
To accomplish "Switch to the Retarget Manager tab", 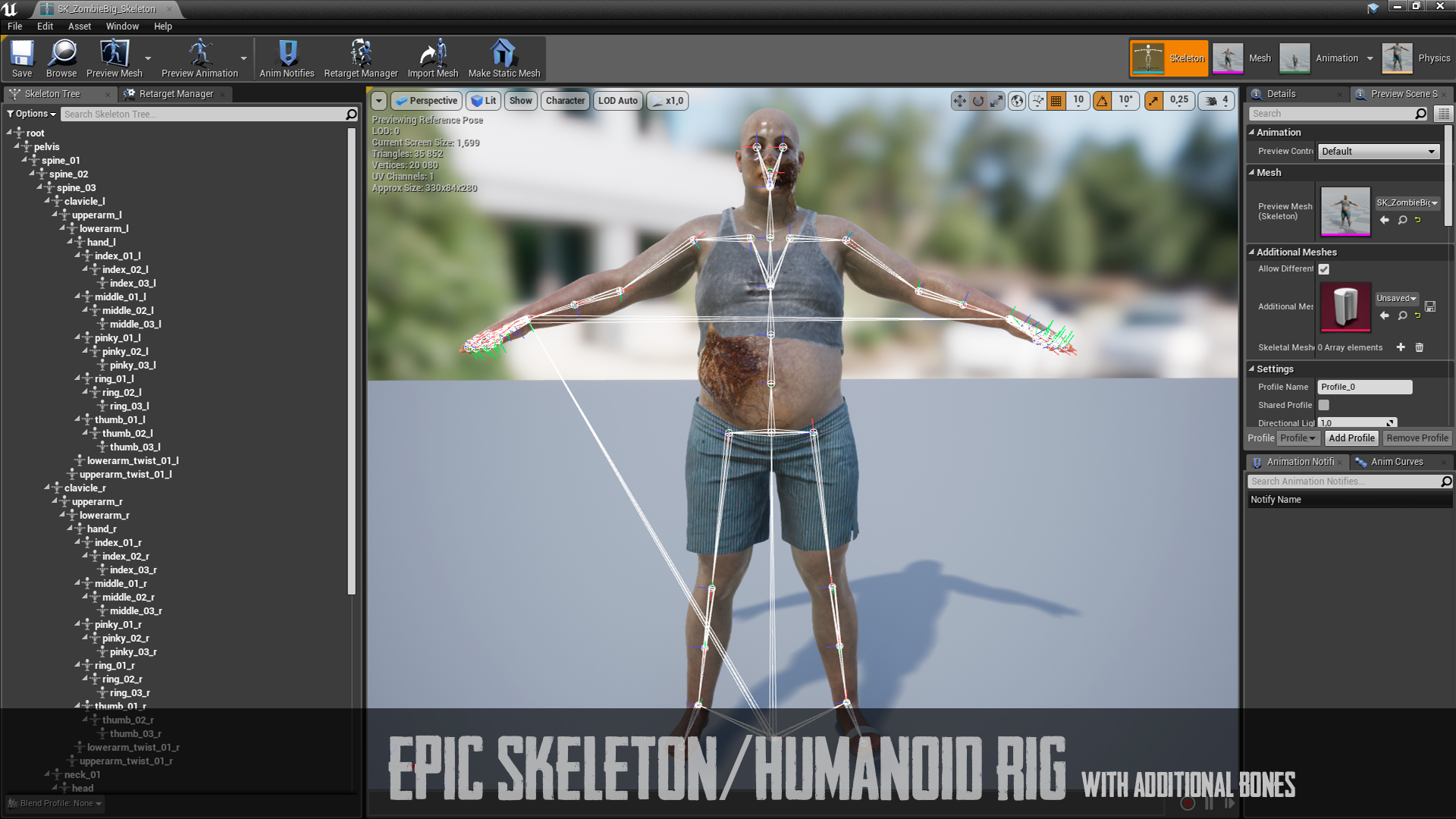I will coord(176,94).
